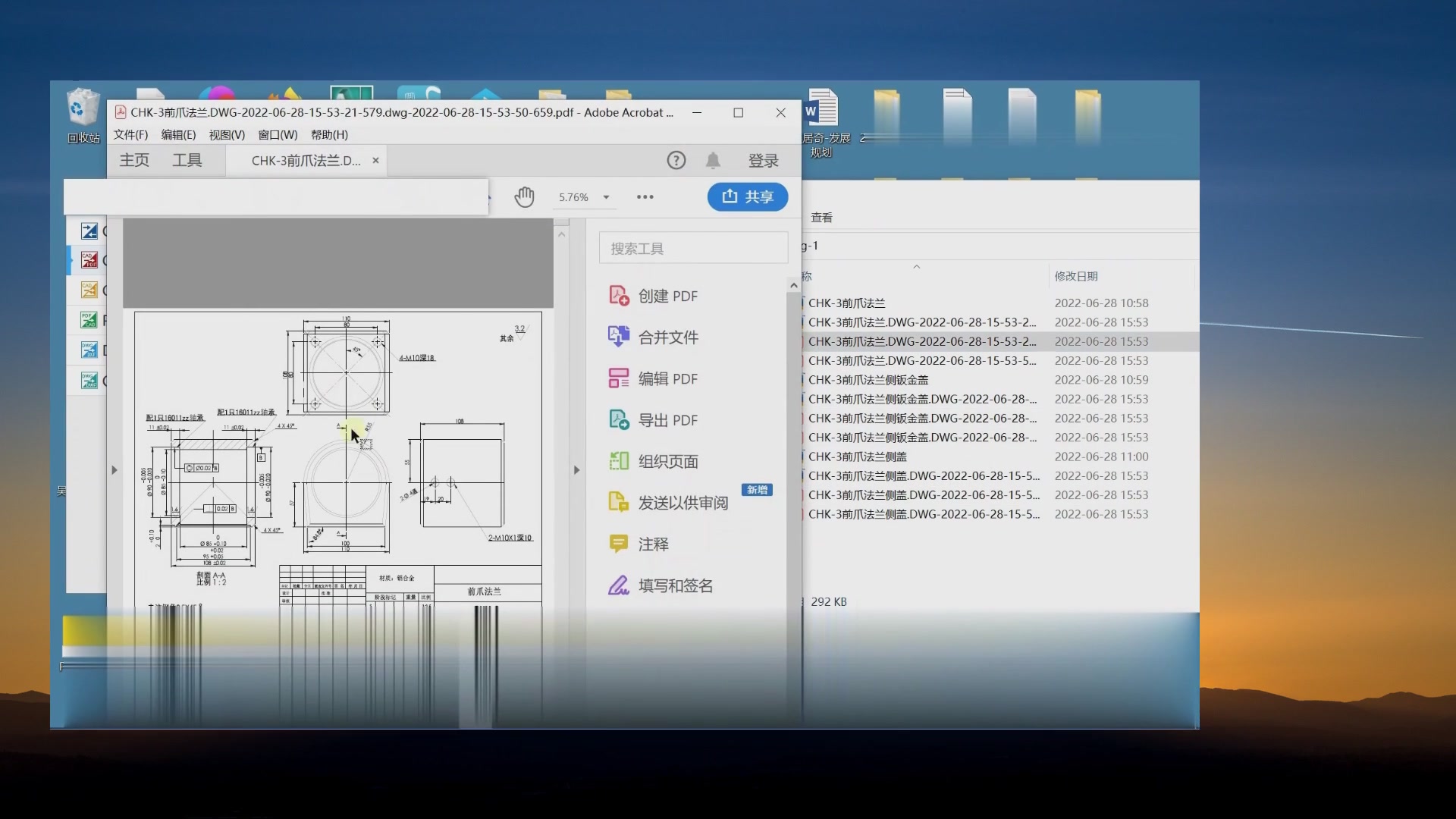Open the 回收站 recycle bin on desktop

(83, 116)
